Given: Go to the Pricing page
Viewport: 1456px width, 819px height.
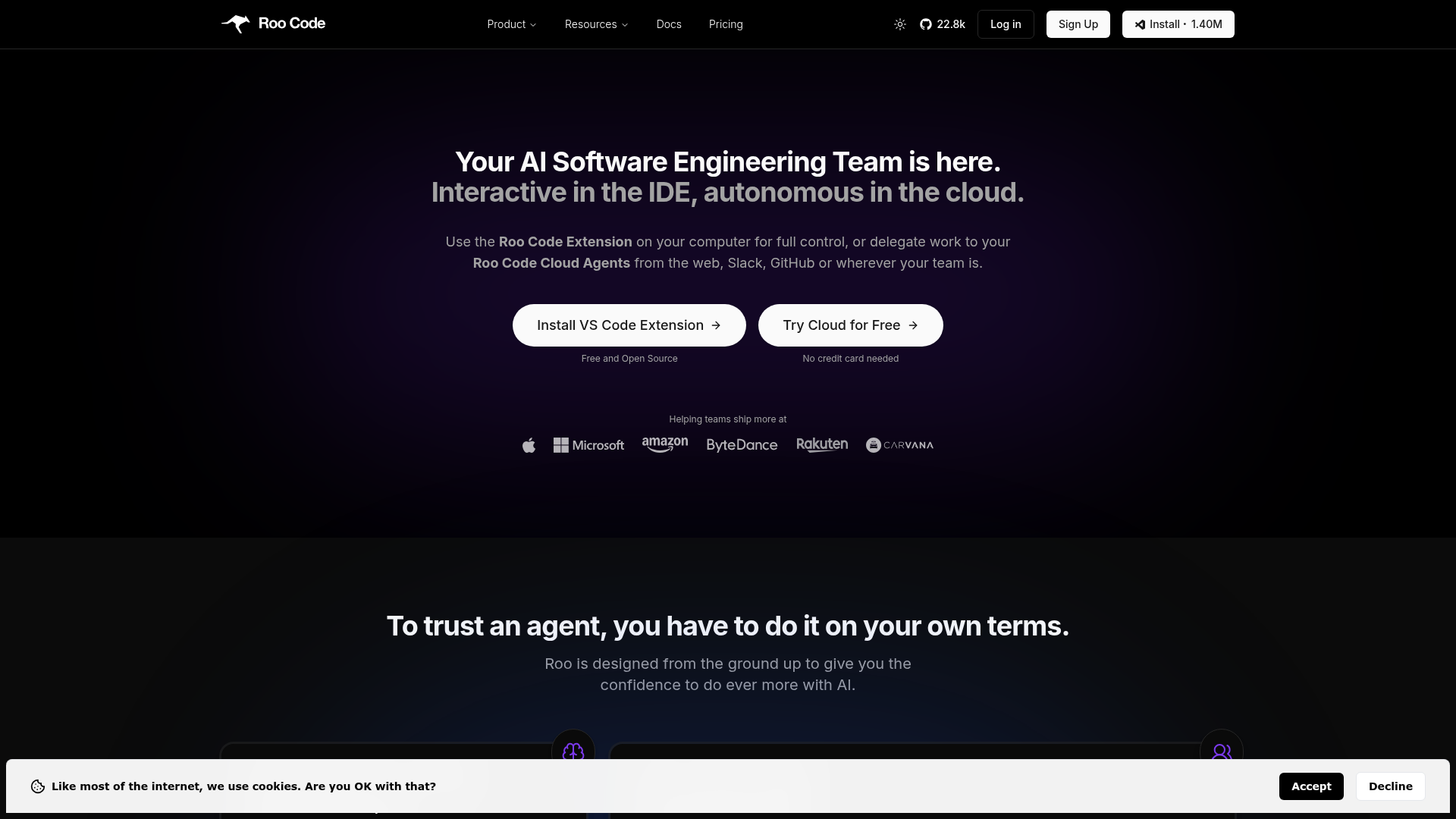Looking at the screenshot, I should tap(726, 24).
